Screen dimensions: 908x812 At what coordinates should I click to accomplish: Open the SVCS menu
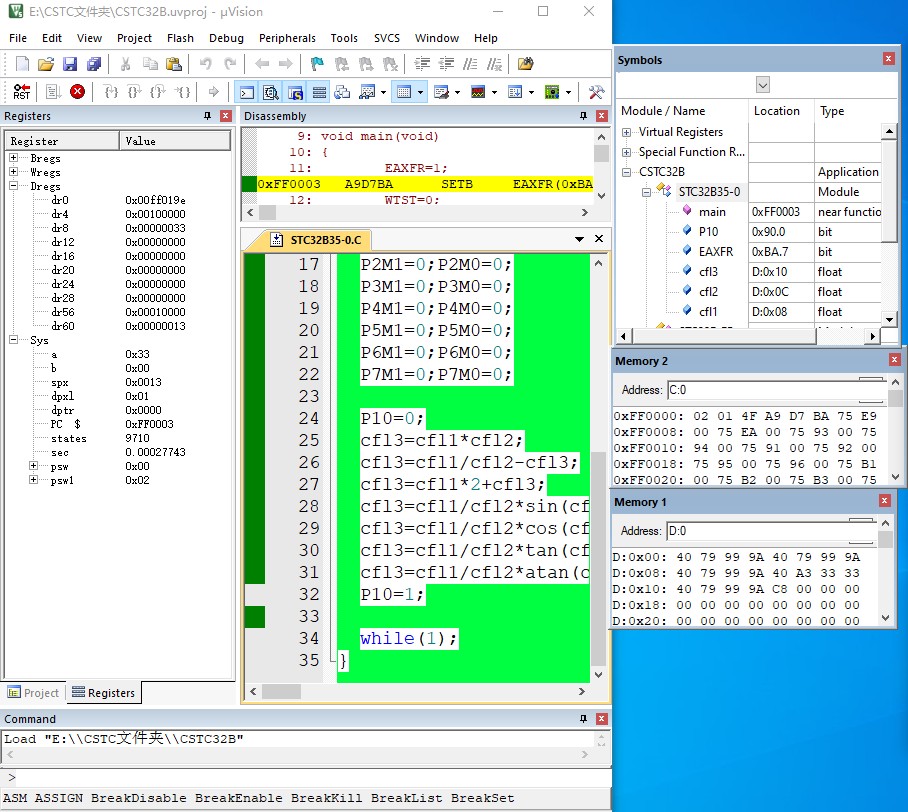click(387, 38)
